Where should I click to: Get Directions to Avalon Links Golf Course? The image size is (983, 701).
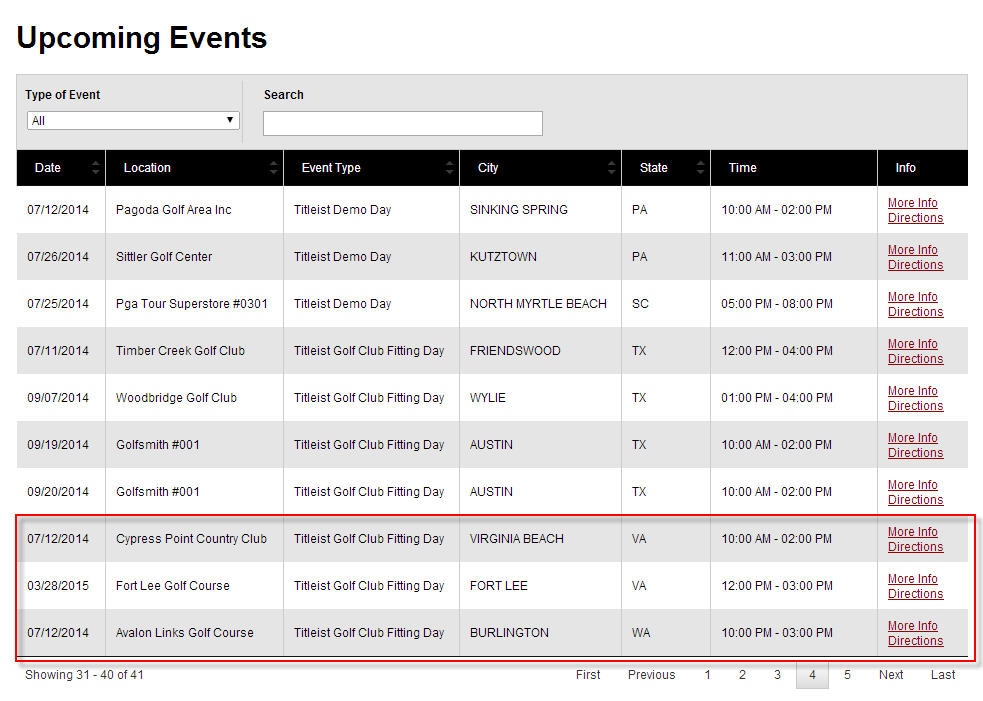click(x=915, y=641)
